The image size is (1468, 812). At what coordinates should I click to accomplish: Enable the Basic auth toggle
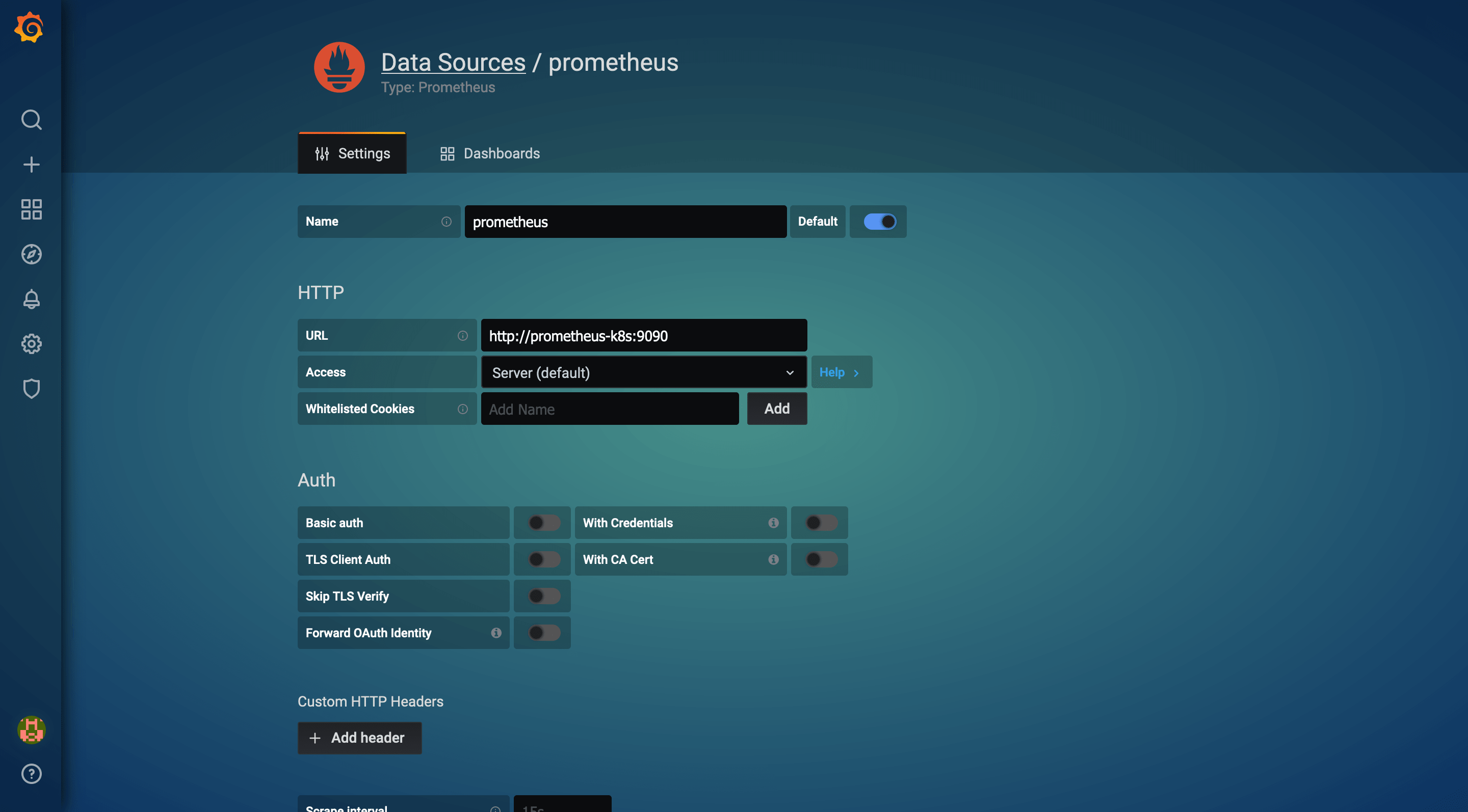click(543, 523)
